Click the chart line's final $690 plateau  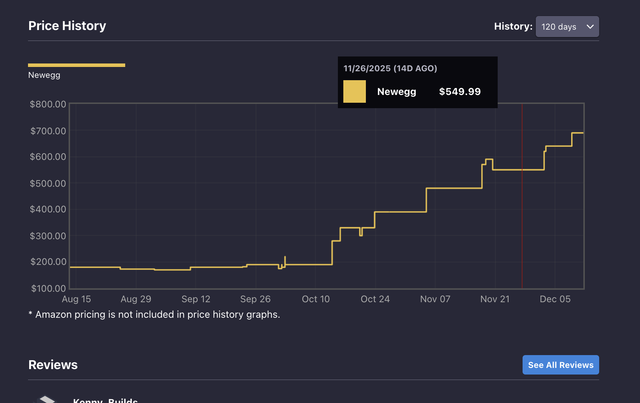[x=578, y=133]
